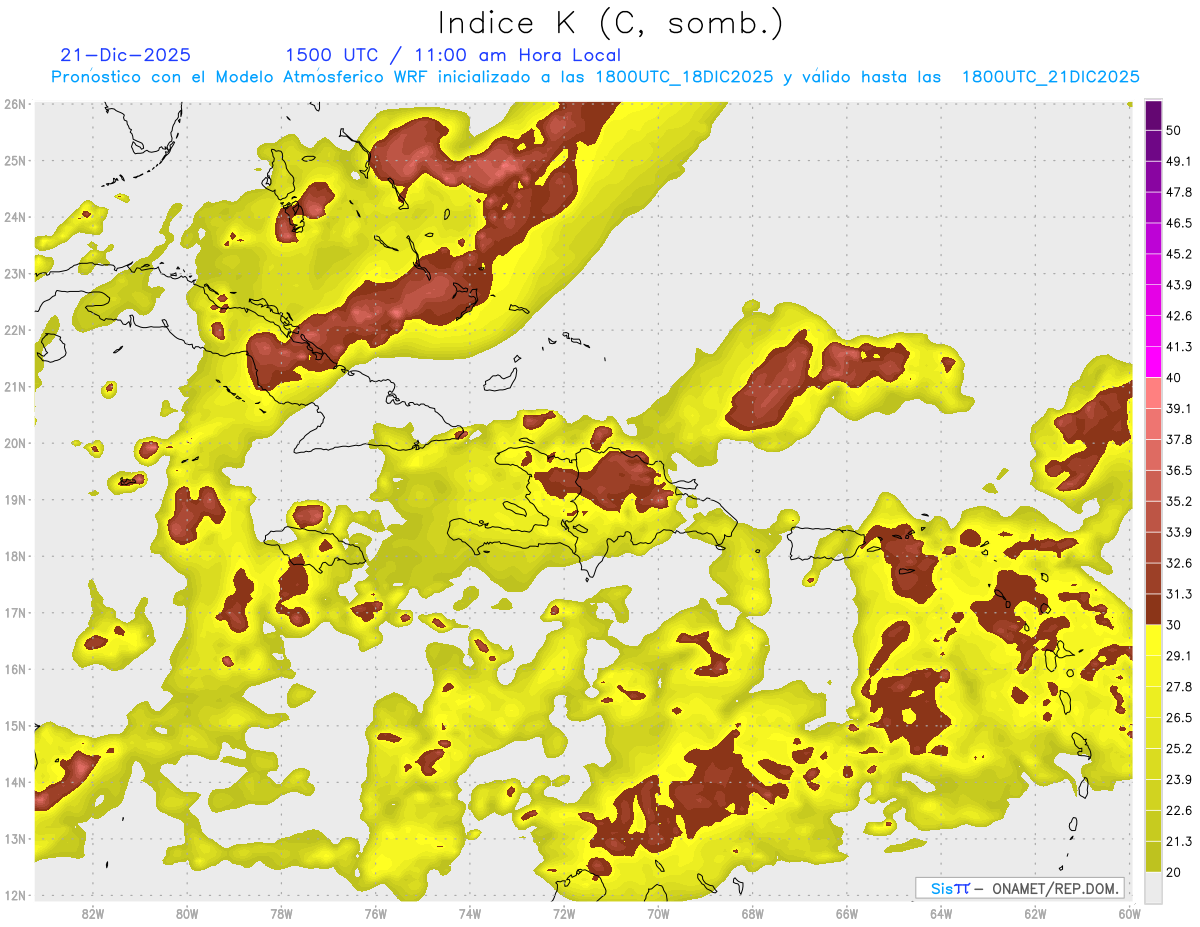Screen dimensions: 1200x927
Task: Click the '40' color bar label
Action: point(1173,377)
